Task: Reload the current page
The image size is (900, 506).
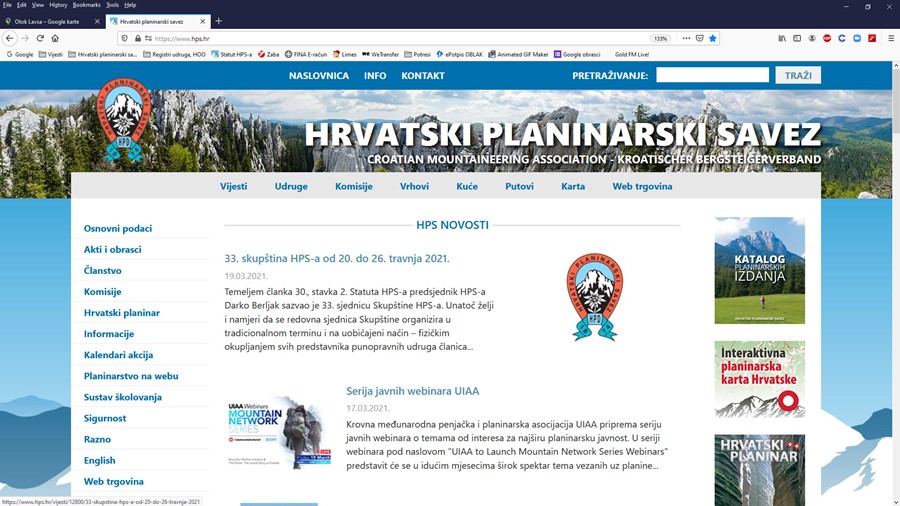Action: tap(40, 38)
